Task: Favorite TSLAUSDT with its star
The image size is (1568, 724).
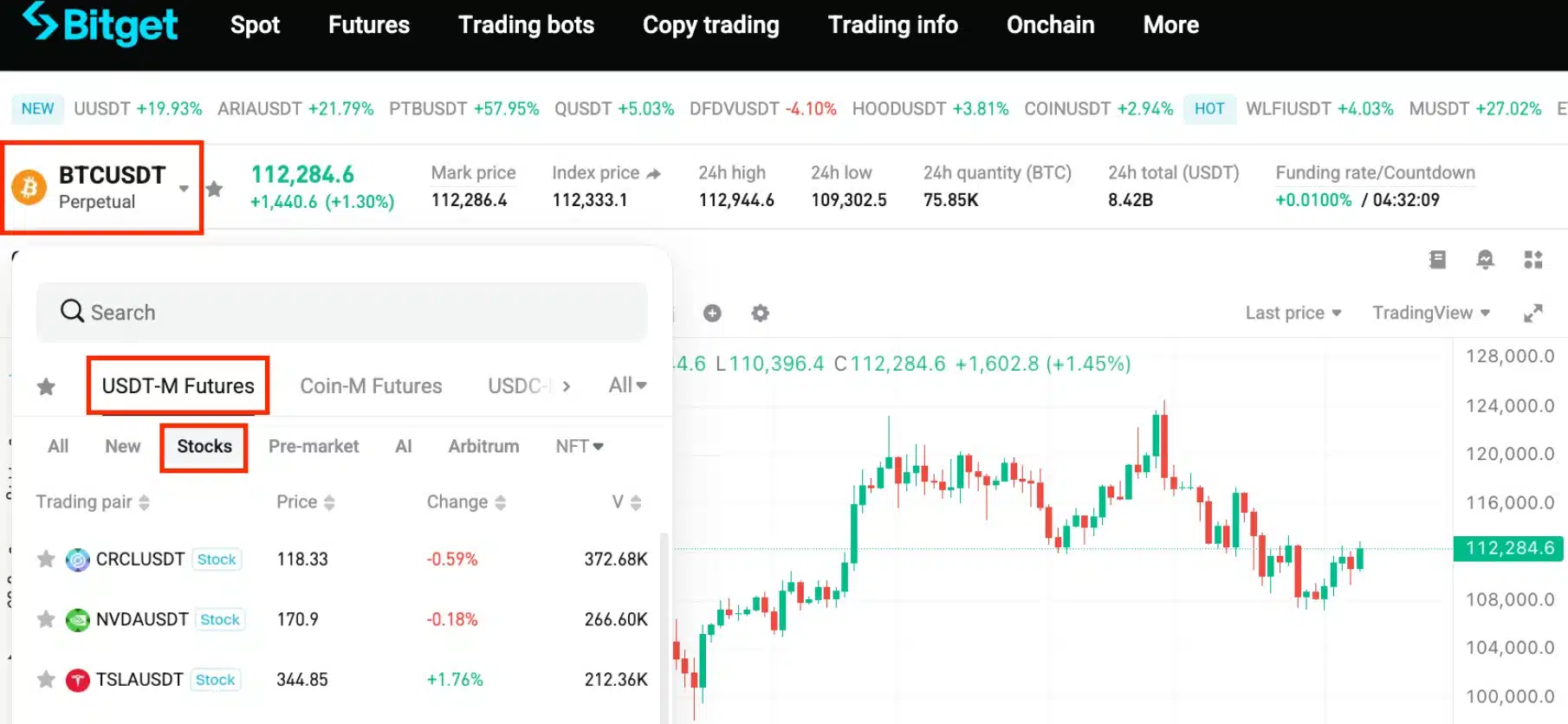Action: click(47, 680)
